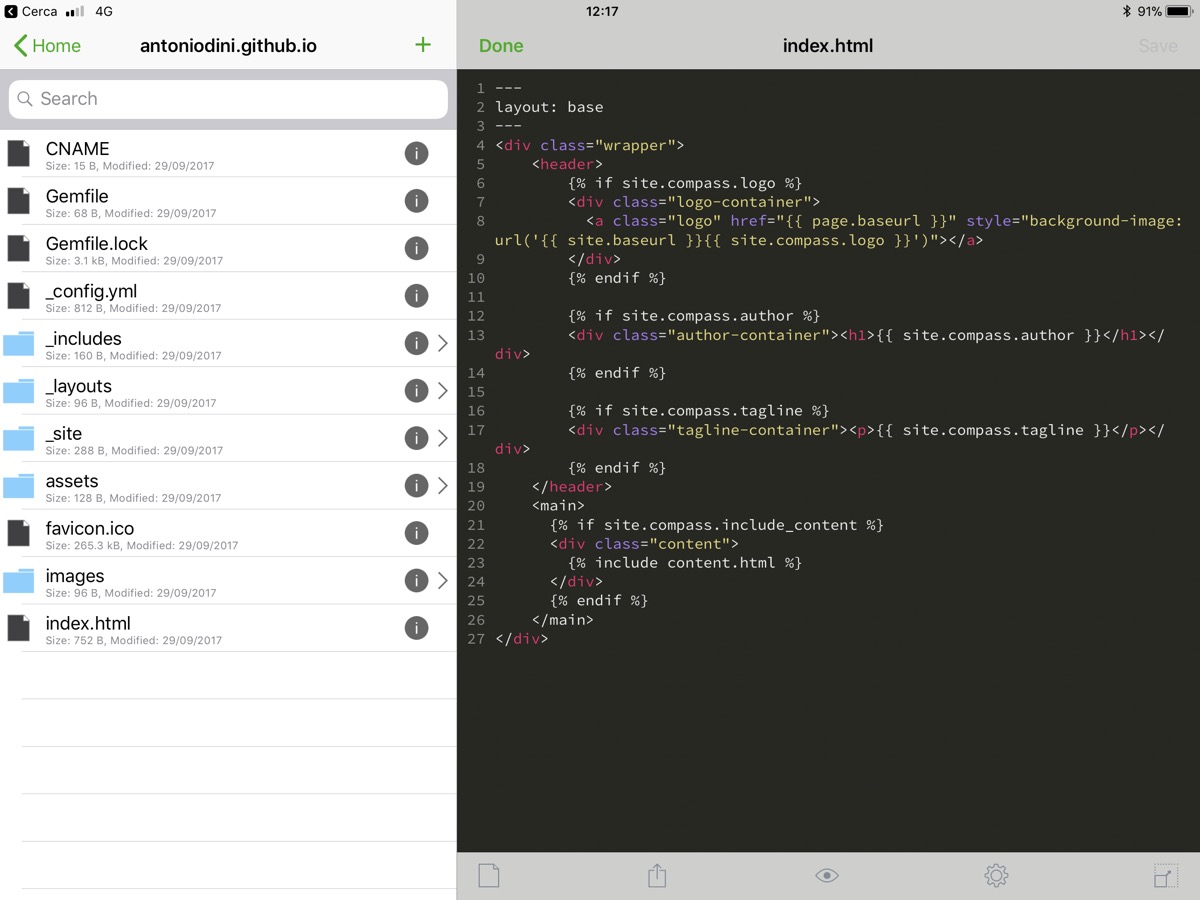Save the index.html file
Image resolution: width=1200 pixels, height=900 pixels.
click(1157, 46)
